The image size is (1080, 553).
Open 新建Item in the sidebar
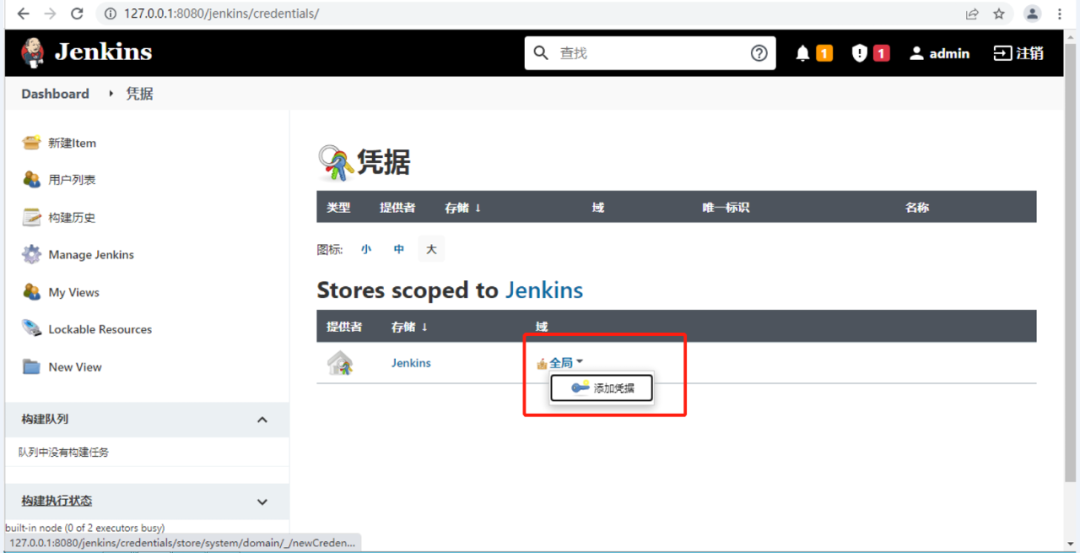pos(72,143)
